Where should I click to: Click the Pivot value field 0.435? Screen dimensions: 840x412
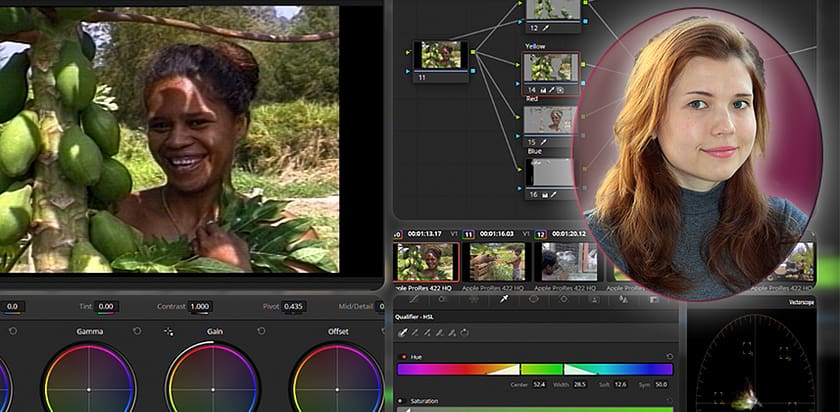293,306
